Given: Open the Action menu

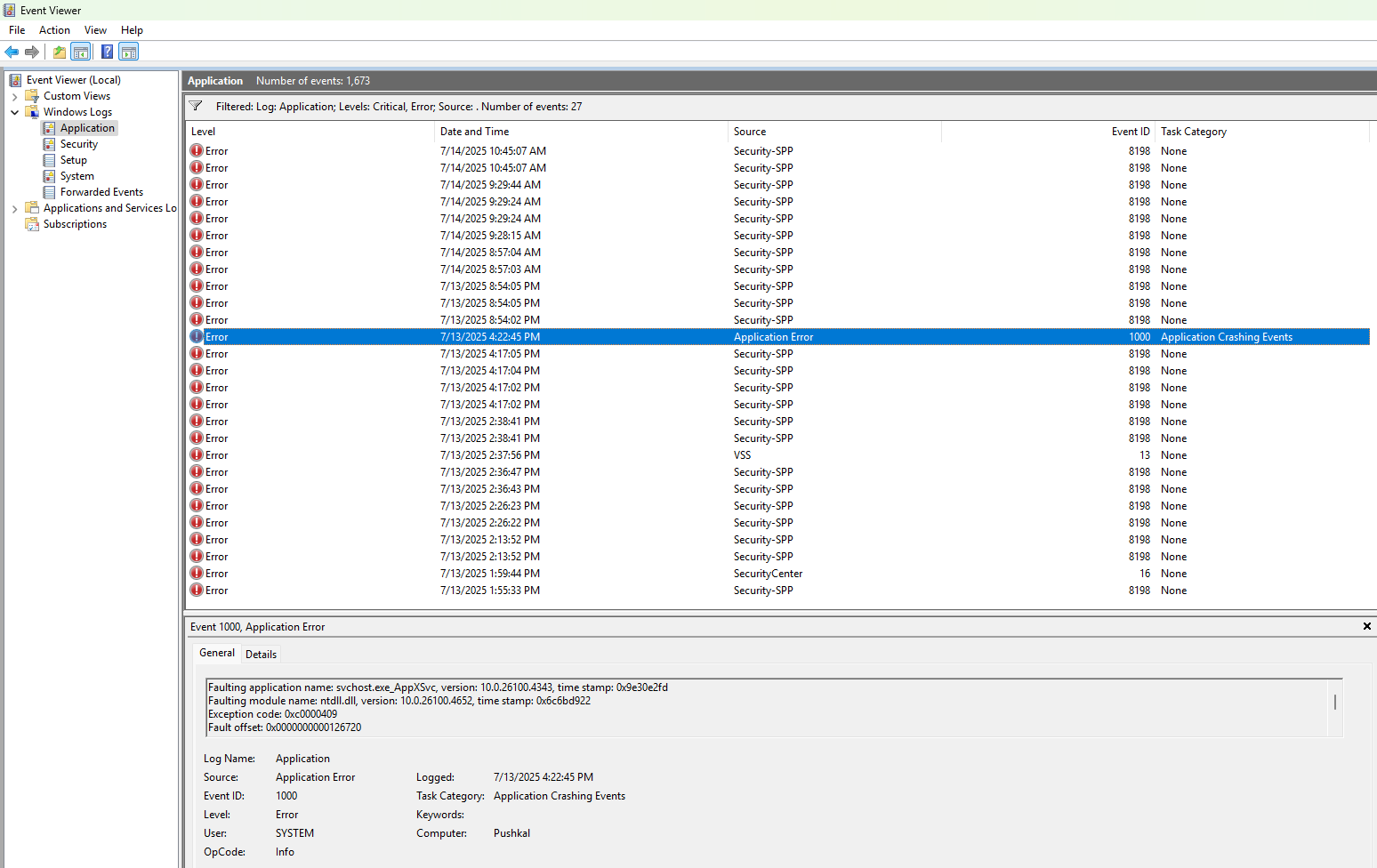Looking at the screenshot, I should [x=54, y=30].
